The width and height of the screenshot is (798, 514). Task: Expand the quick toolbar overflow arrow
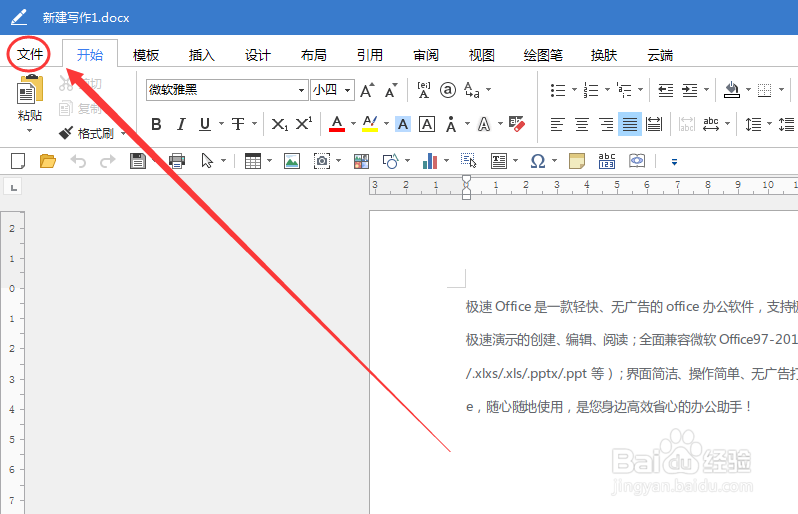click(674, 162)
